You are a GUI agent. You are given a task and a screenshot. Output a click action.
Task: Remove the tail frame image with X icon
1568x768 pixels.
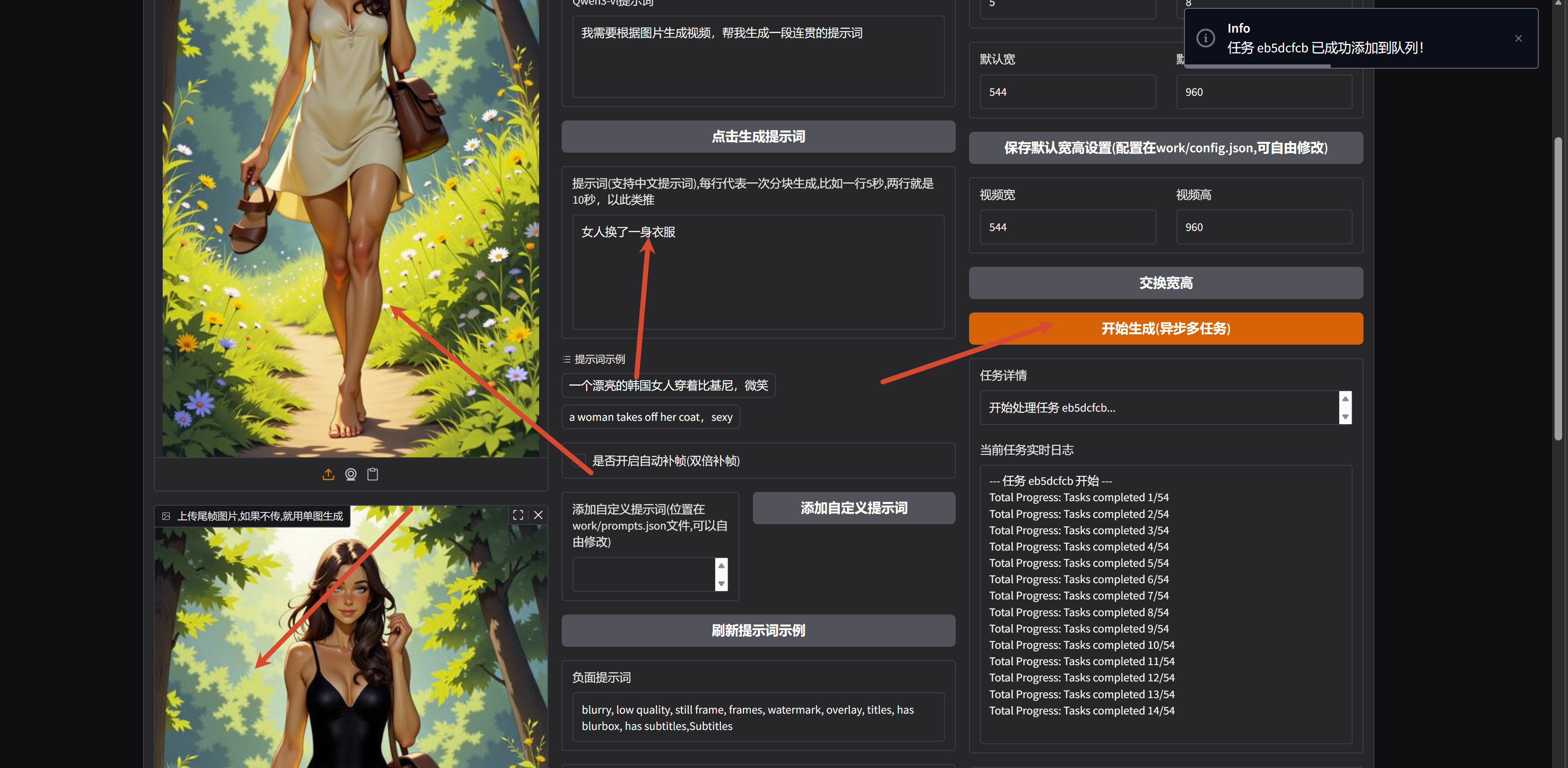click(x=538, y=515)
